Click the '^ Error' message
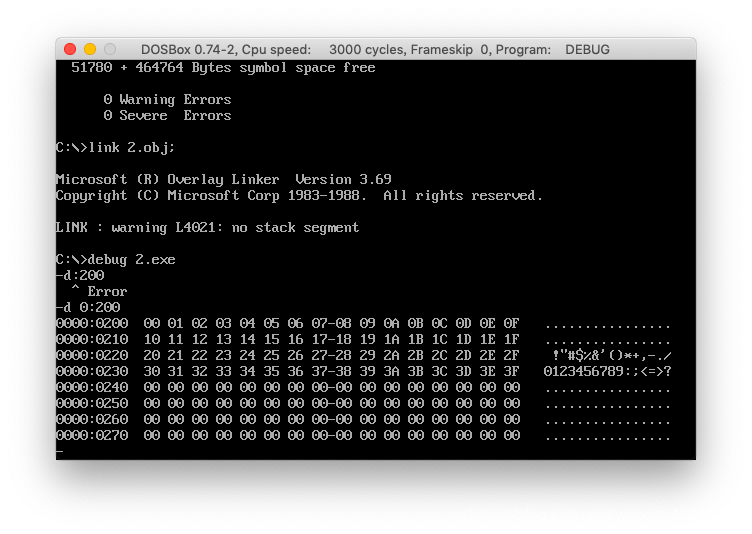752x534 pixels. click(99, 291)
